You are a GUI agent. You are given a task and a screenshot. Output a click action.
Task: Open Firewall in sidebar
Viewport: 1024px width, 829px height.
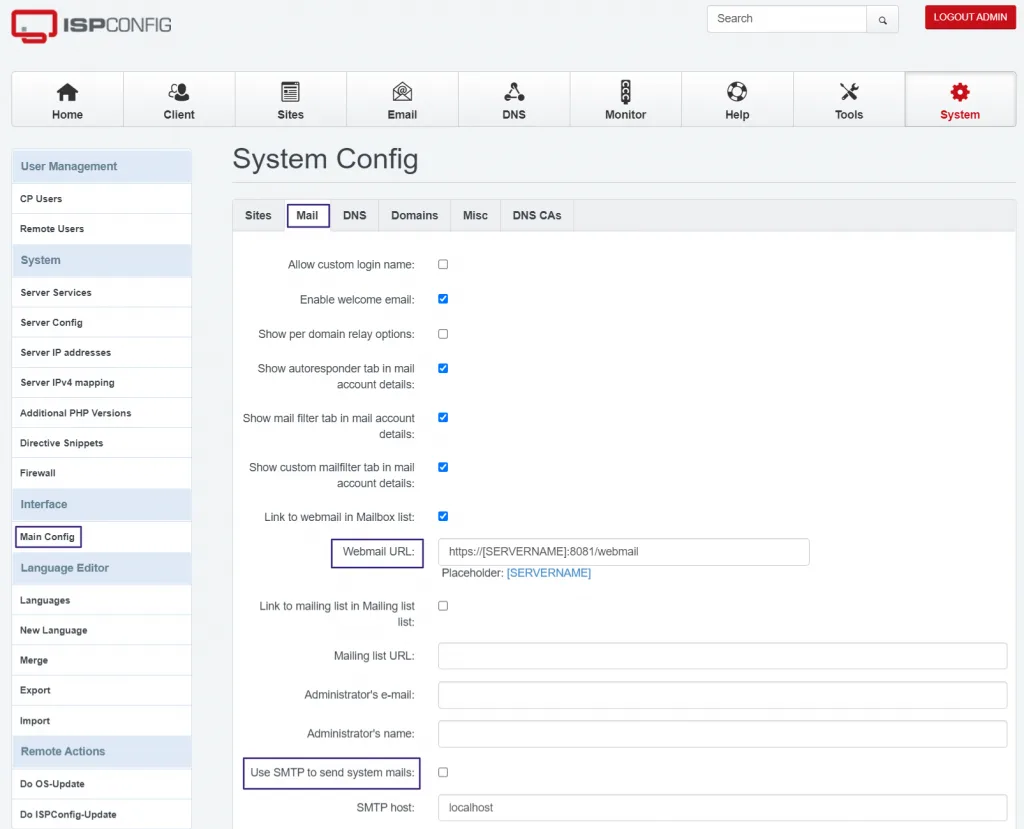101,473
